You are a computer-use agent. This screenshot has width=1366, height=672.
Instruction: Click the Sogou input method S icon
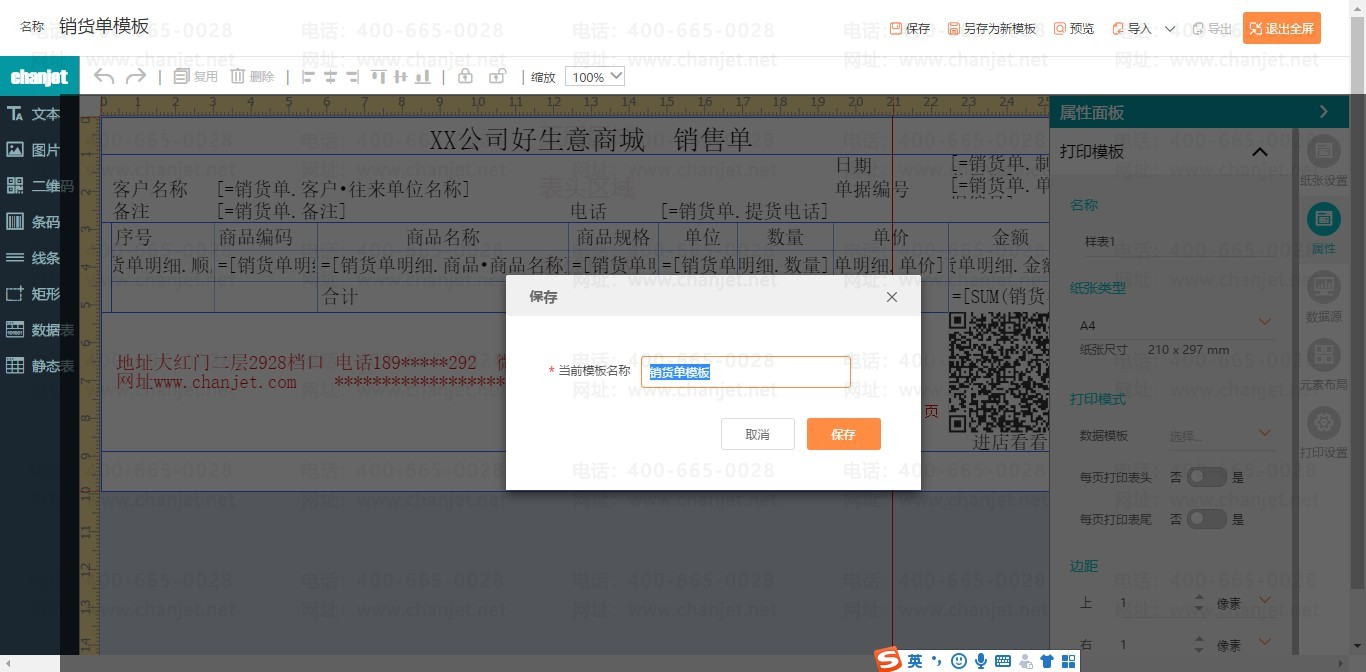click(x=889, y=660)
